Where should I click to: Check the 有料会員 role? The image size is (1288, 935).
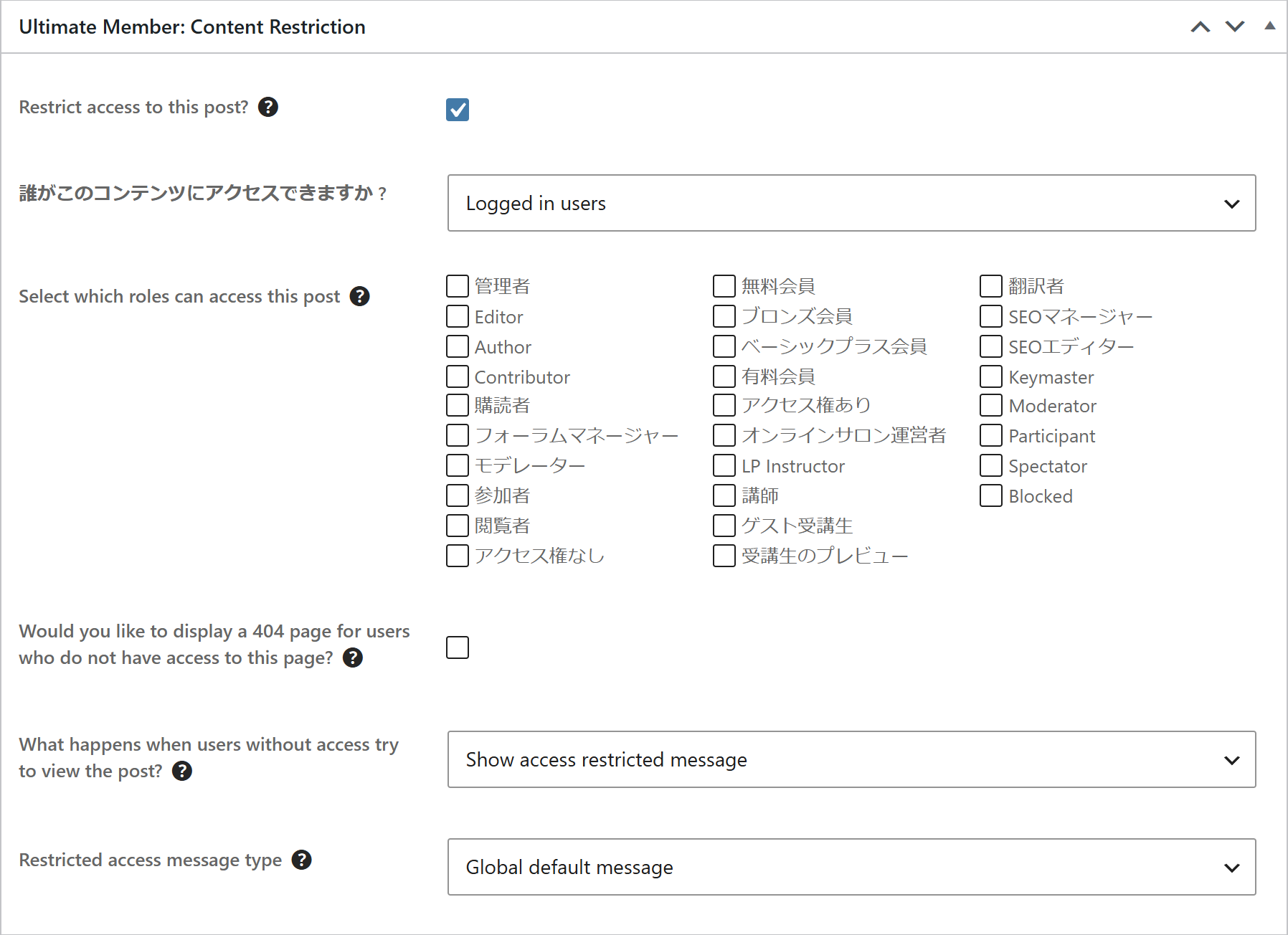[724, 376]
